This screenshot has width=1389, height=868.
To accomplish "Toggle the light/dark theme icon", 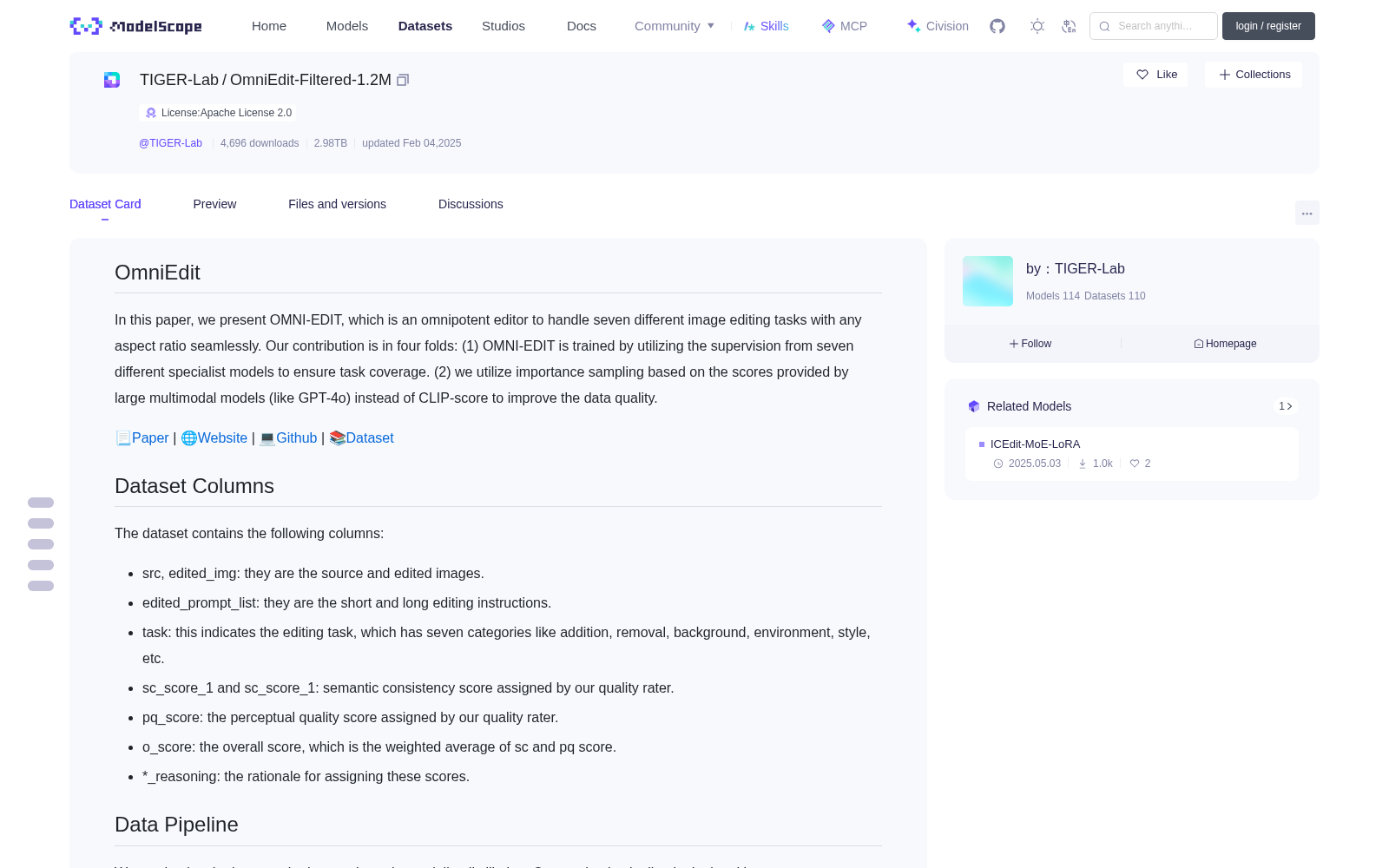I will [1037, 26].
